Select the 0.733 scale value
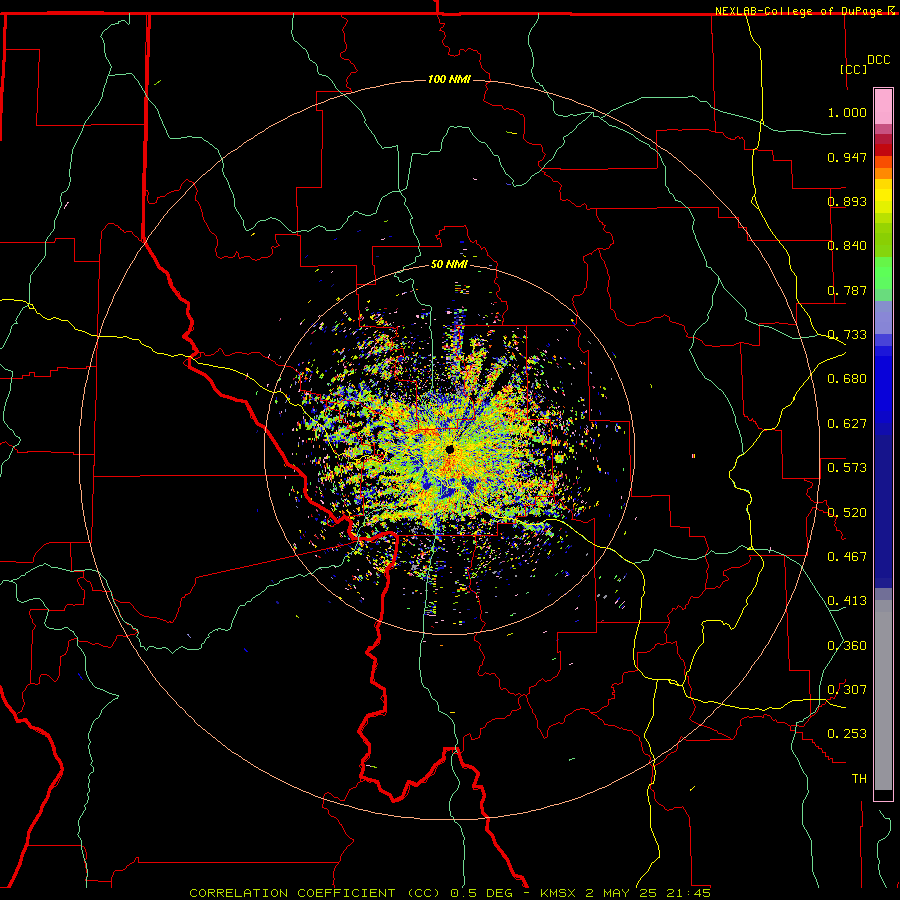The width and height of the screenshot is (900, 900). coord(847,335)
